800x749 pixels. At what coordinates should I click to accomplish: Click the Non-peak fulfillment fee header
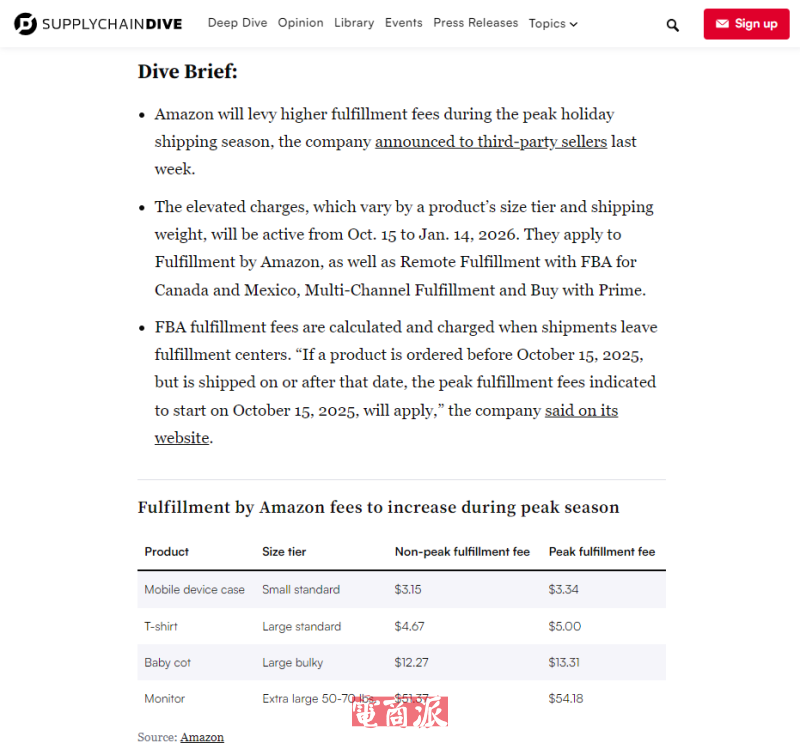coord(462,552)
